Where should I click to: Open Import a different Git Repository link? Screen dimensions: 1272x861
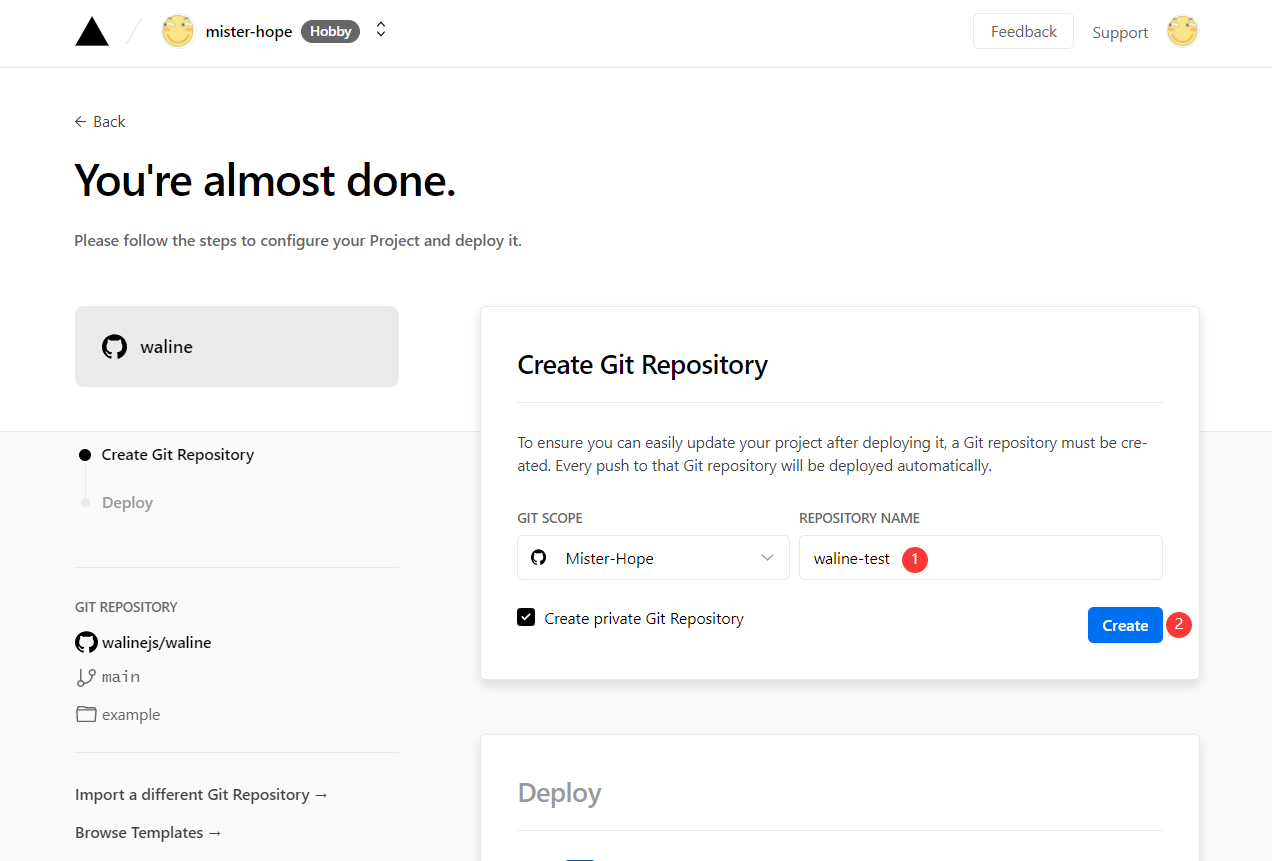[202, 794]
